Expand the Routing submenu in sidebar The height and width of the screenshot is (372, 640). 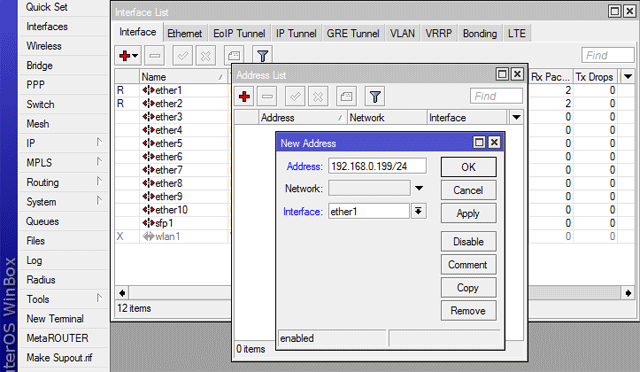[x=99, y=181]
